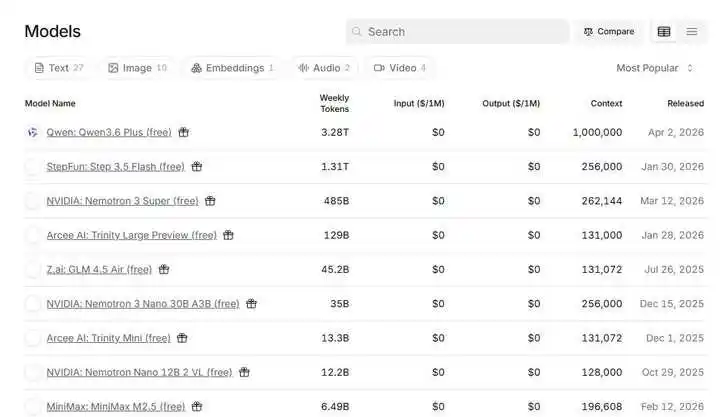This screenshot has height=417, width=720.
Task: Click gift icon next to Trinity Mini
Action: 183,338
